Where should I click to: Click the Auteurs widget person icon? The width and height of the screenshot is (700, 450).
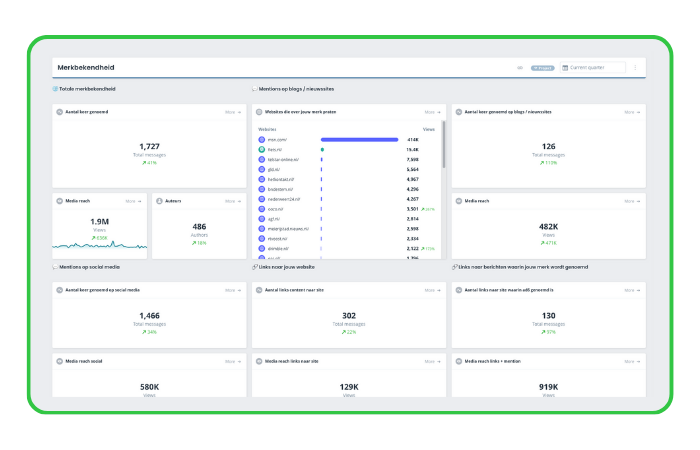[x=159, y=201]
